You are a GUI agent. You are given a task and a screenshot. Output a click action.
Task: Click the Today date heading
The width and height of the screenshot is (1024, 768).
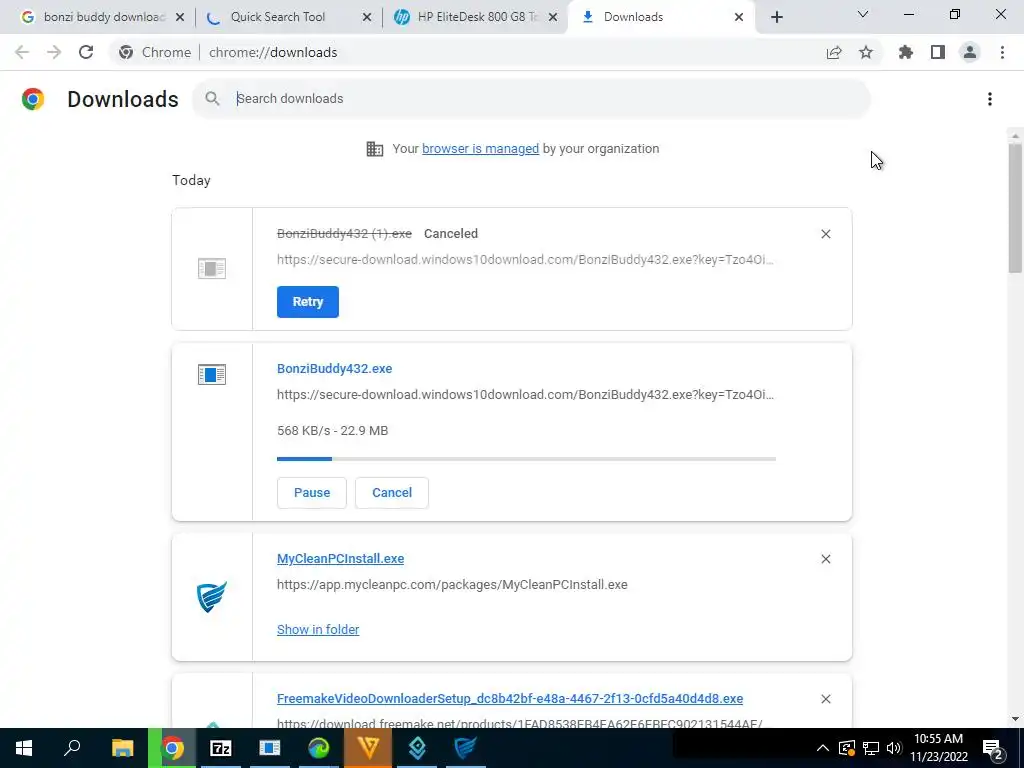191,180
